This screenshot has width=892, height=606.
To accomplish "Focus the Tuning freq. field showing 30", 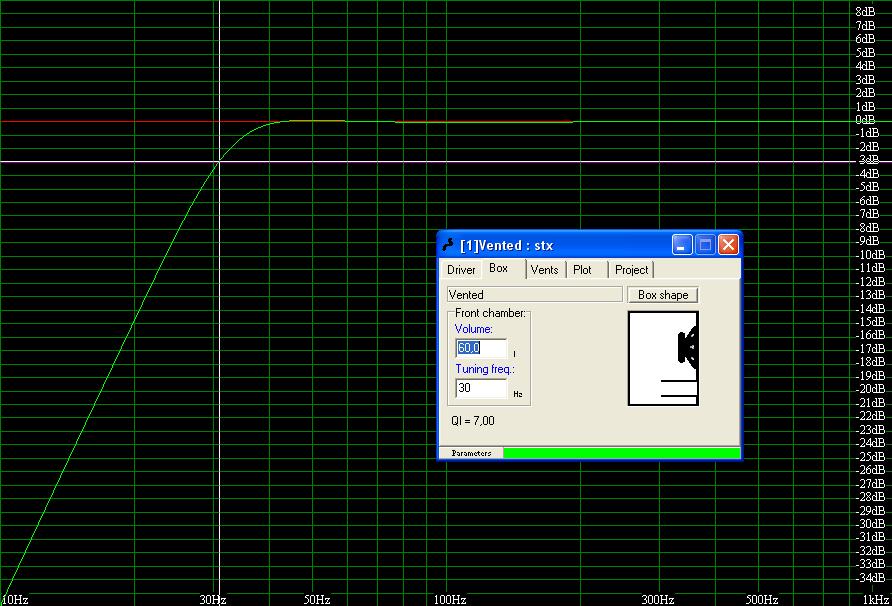I will coord(480,387).
